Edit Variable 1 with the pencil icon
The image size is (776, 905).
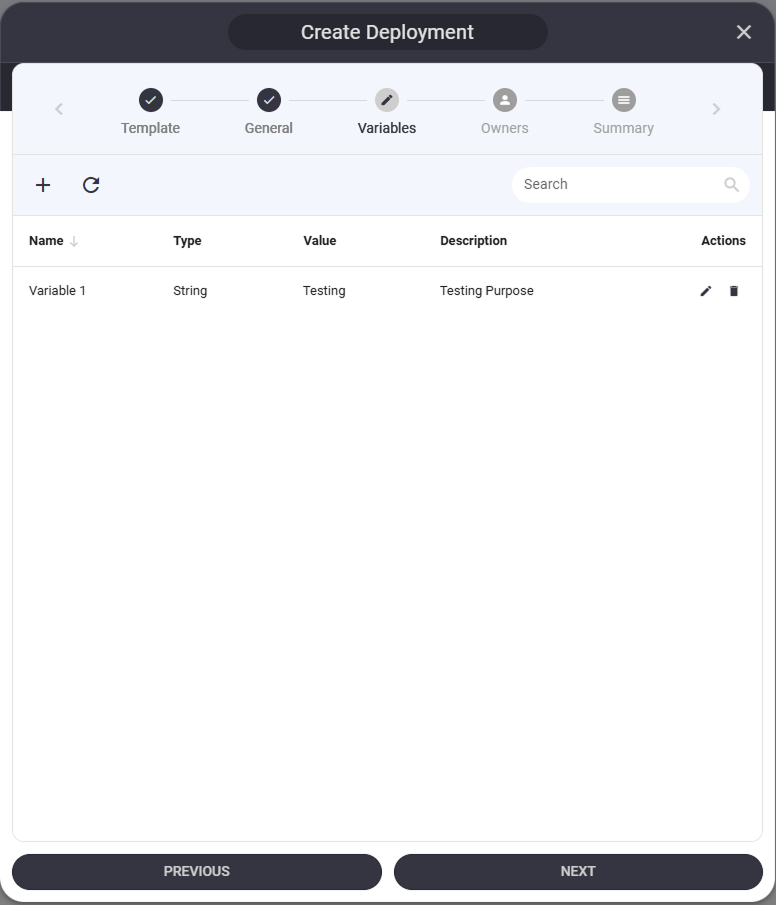706,291
